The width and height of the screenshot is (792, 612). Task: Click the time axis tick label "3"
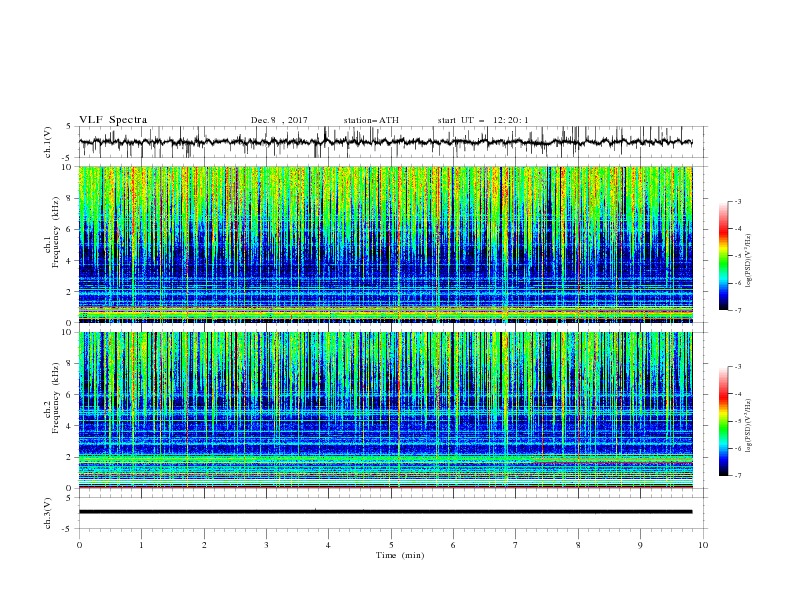pyautogui.click(x=266, y=545)
